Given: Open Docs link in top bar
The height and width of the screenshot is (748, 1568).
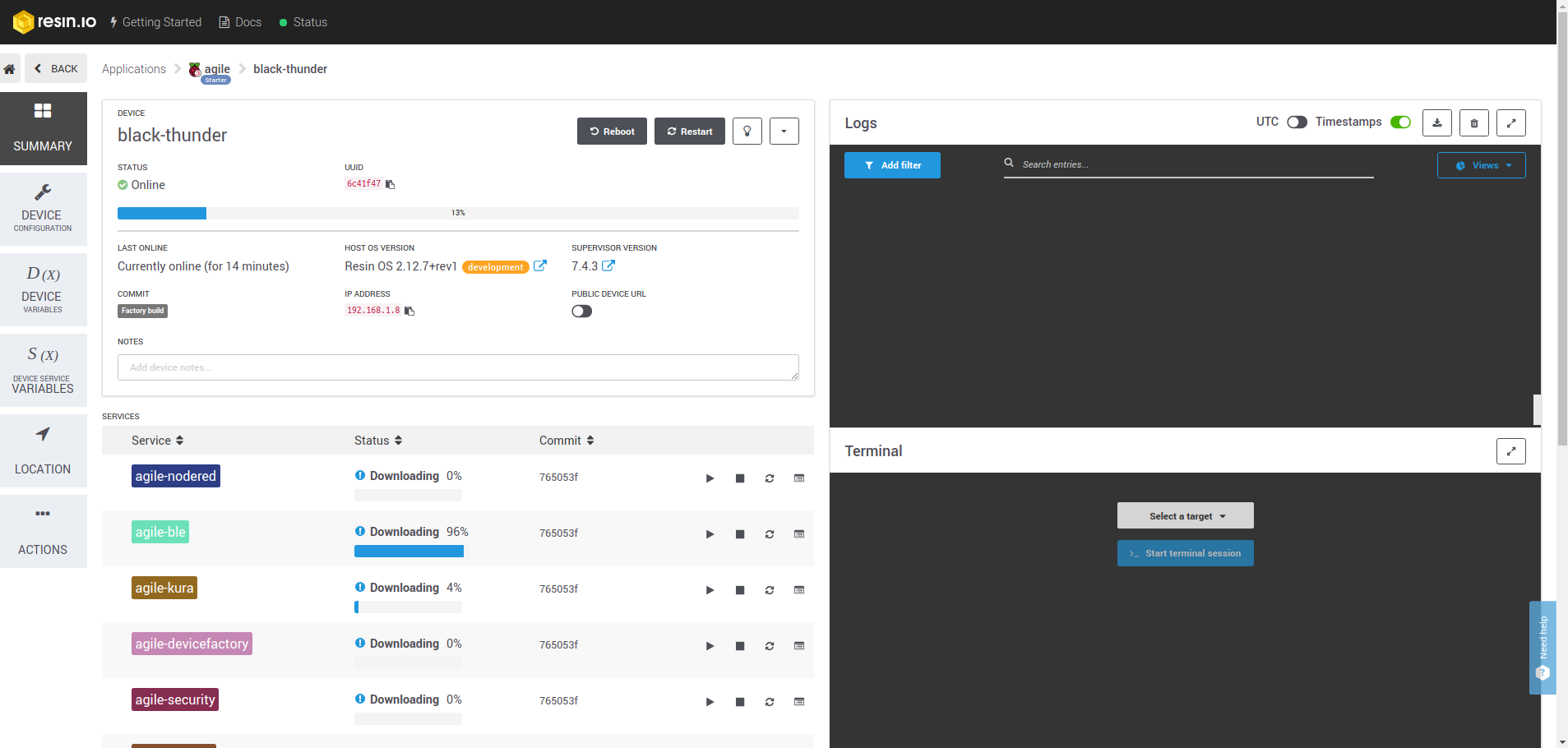Looking at the screenshot, I should click(240, 22).
